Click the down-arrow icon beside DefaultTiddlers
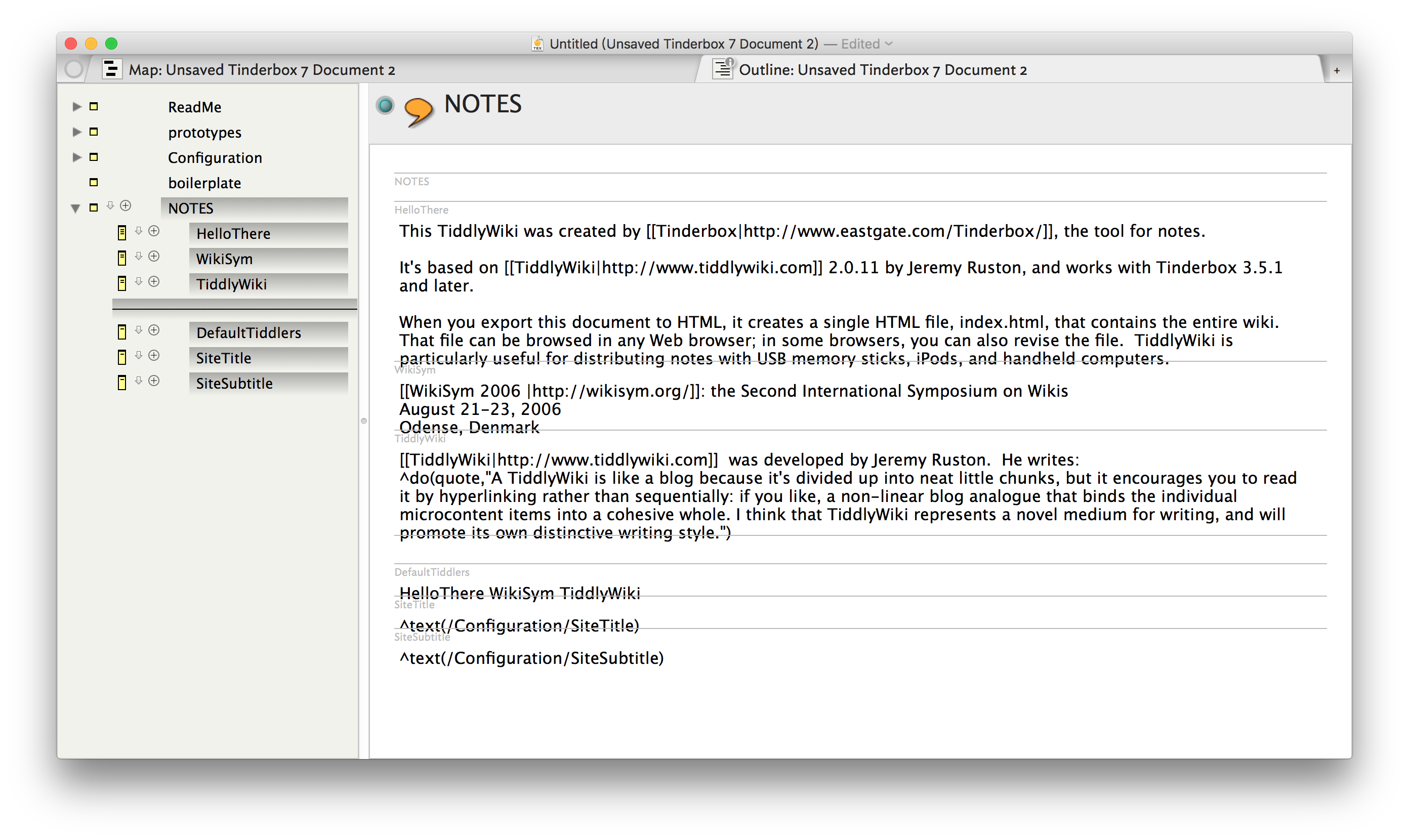The width and height of the screenshot is (1409, 840). pos(138,330)
